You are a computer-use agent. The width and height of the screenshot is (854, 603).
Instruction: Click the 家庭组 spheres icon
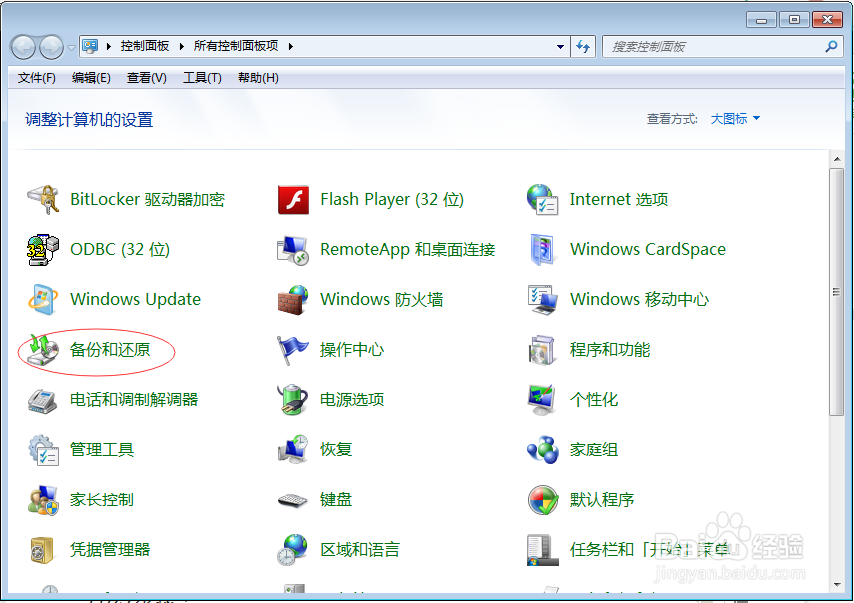[x=542, y=450]
